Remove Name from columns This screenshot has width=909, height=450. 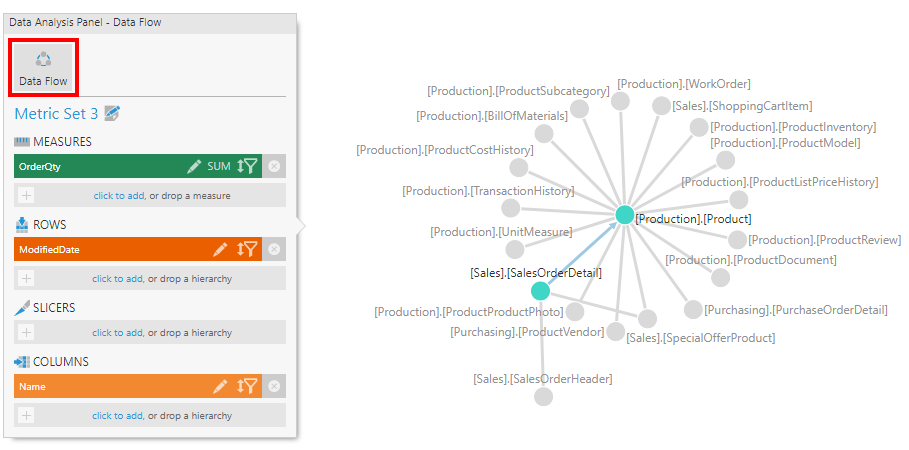click(275, 386)
